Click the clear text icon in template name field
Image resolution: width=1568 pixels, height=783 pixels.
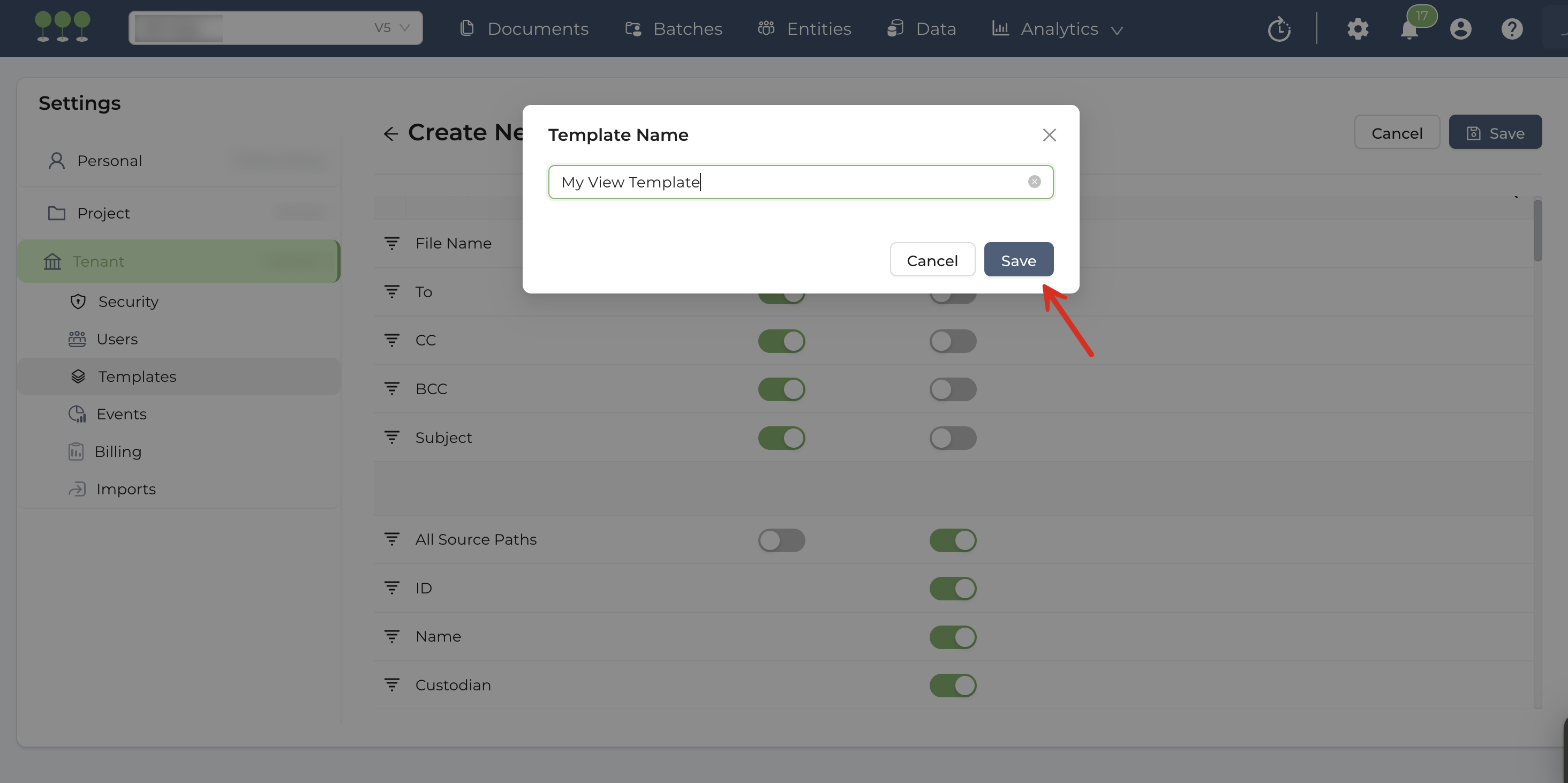[x=1034, y=182]
